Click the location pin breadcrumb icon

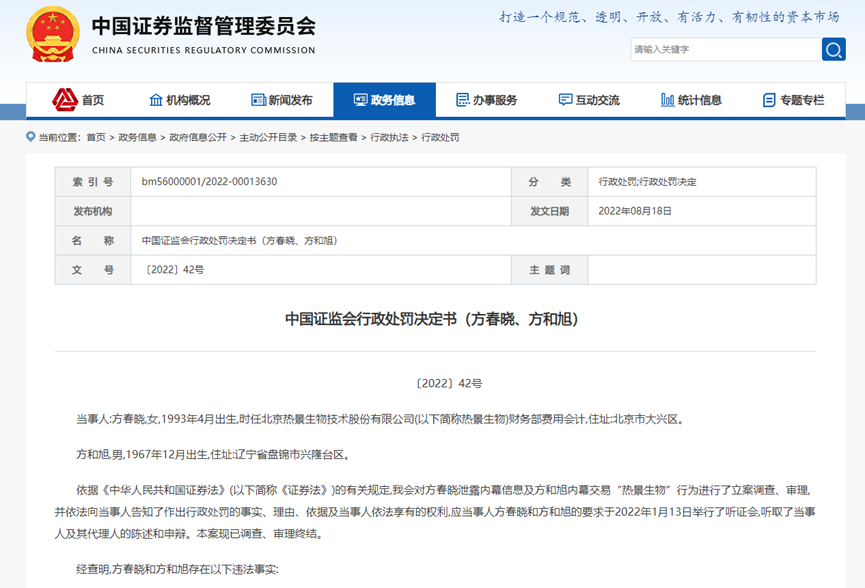30,136
